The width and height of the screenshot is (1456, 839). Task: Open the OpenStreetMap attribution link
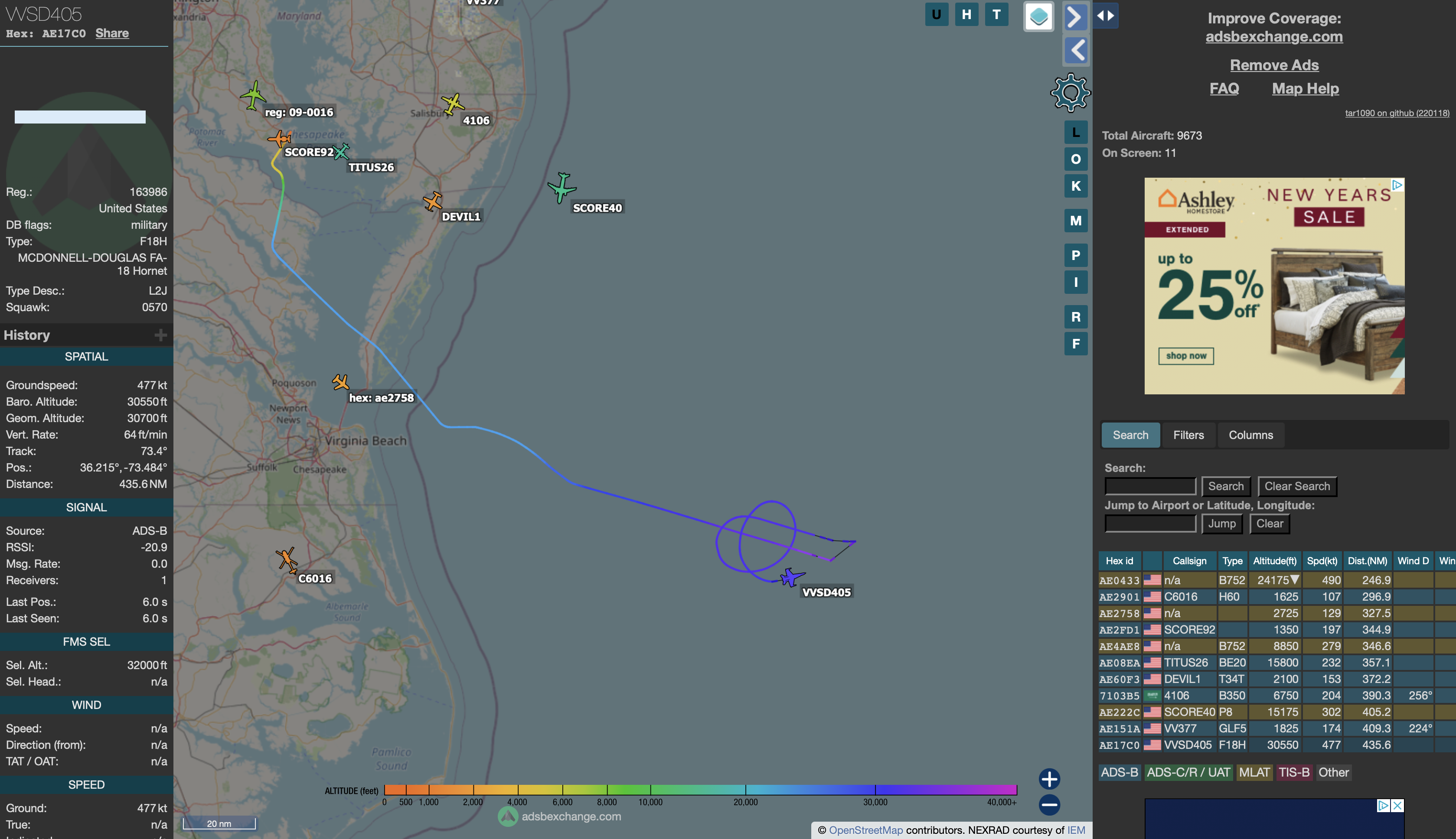point(866,830)
